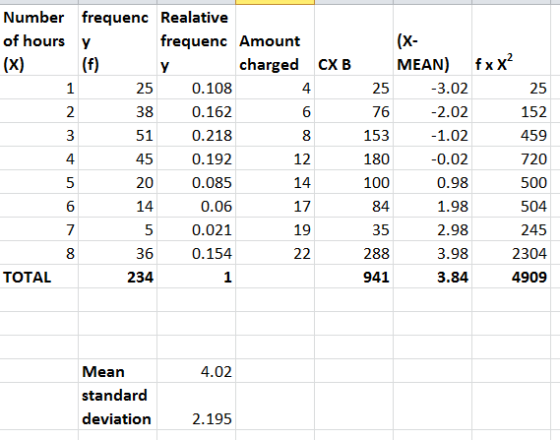Select the 'CX B' header cell
560x440 pixels.
(x=354, y=40)
